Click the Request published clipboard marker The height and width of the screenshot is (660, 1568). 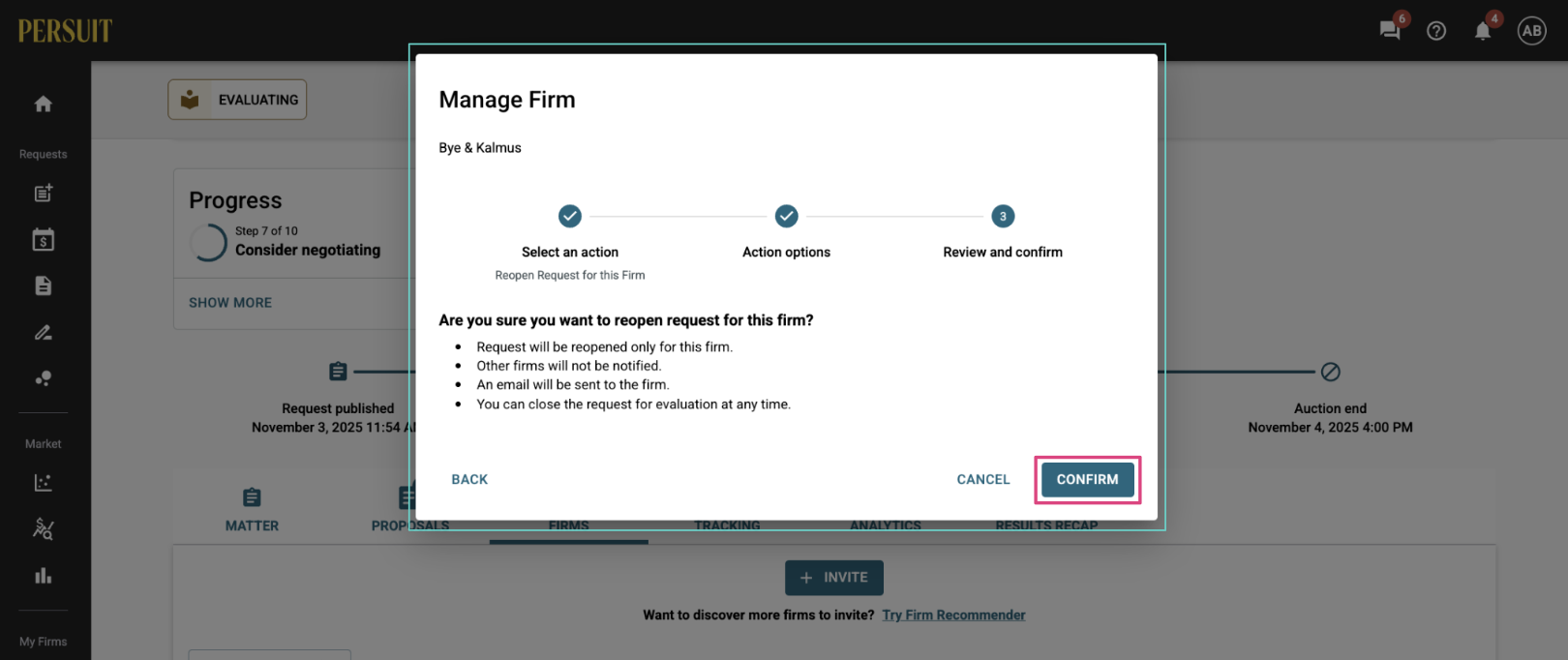pos(338,372)
